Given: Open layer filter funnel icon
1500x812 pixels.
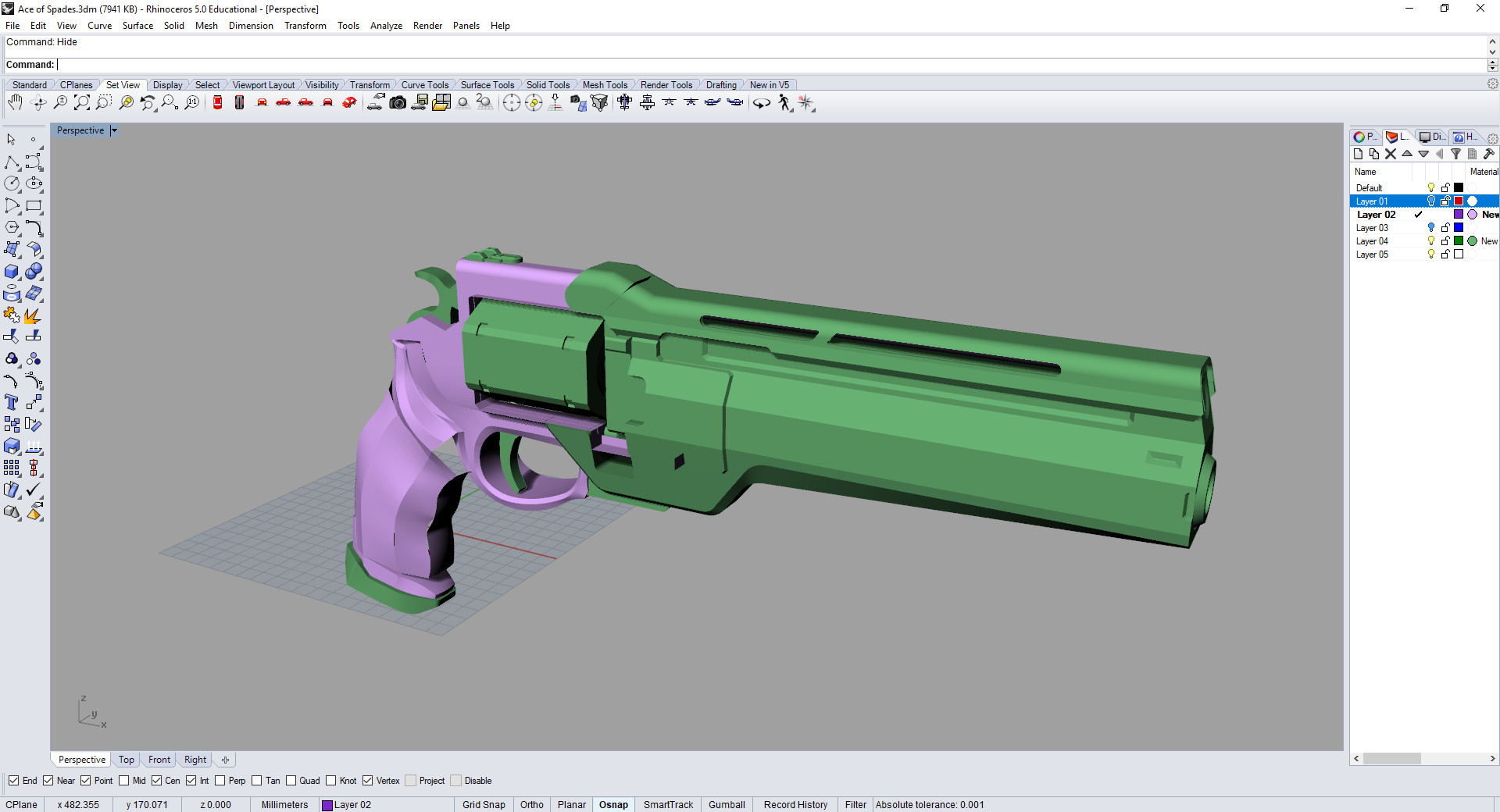Looking at the screenshot, I should coord(1455,154).
